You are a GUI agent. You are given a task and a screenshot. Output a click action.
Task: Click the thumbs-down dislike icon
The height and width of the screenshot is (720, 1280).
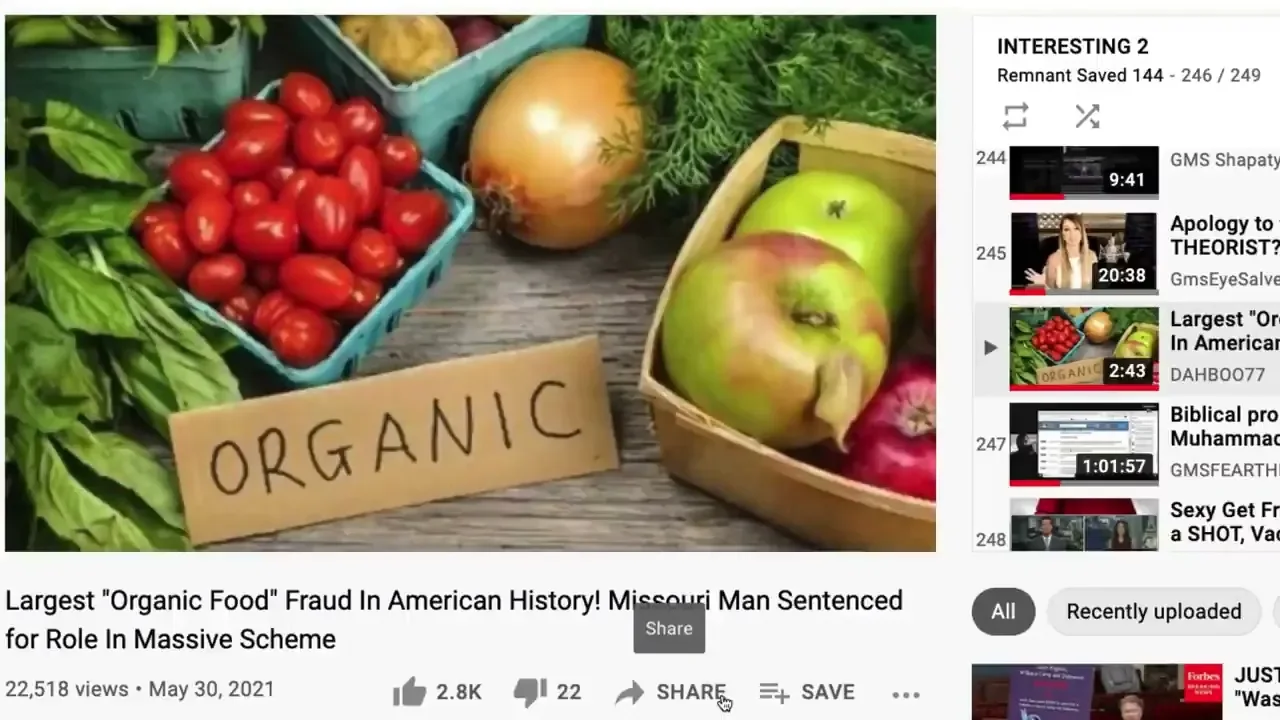click(530, 691)
